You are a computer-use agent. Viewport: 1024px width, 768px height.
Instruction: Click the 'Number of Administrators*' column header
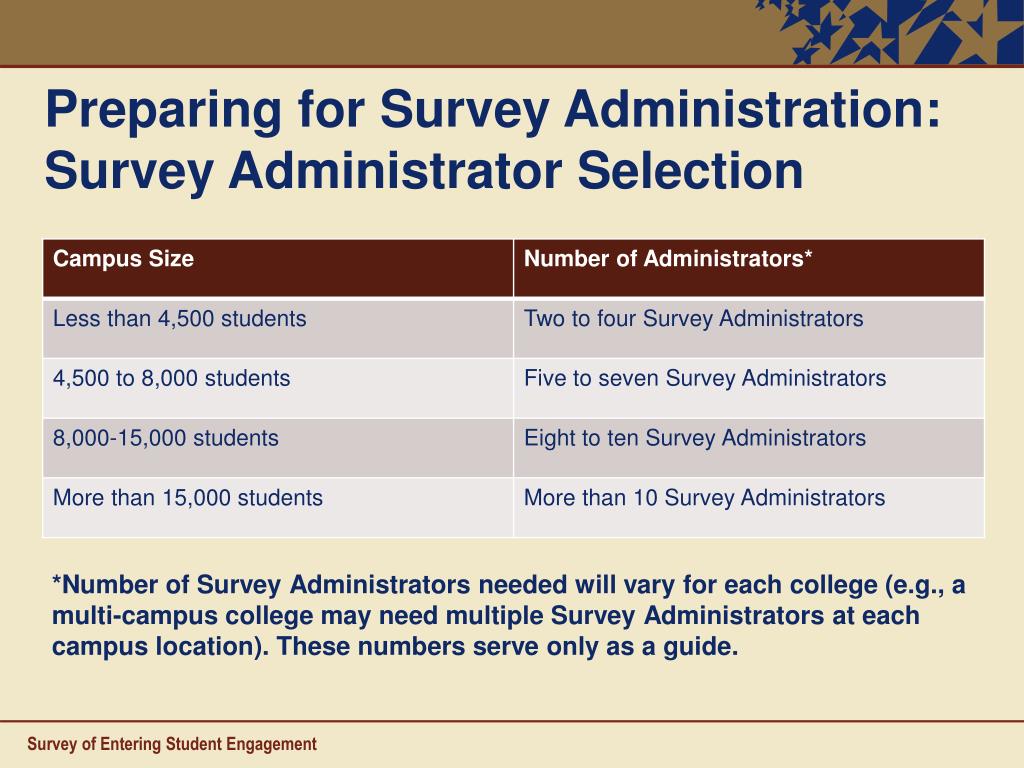[748, 268]
